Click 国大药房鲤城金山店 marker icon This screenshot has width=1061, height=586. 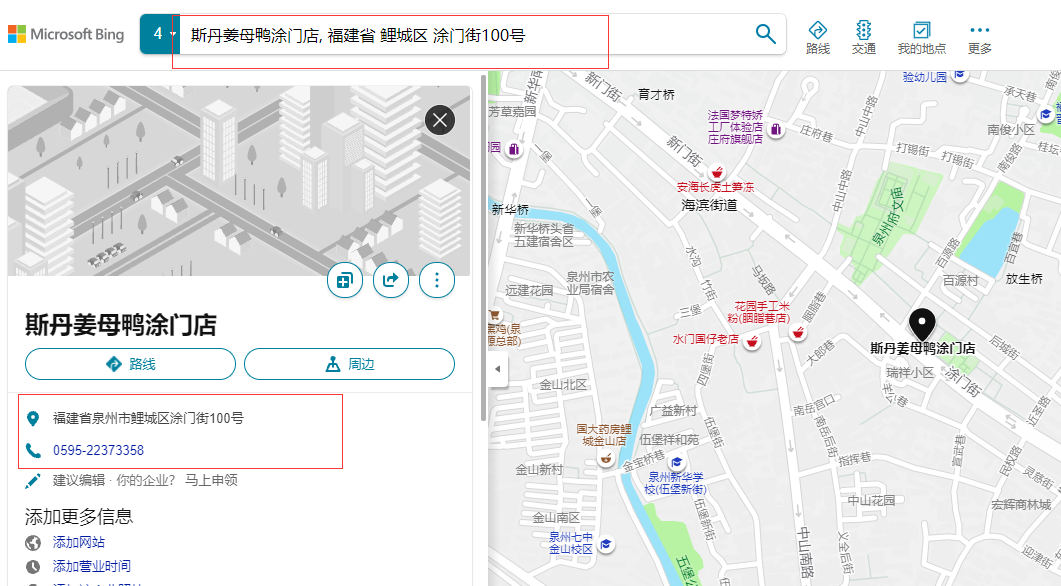click(606, 459)
